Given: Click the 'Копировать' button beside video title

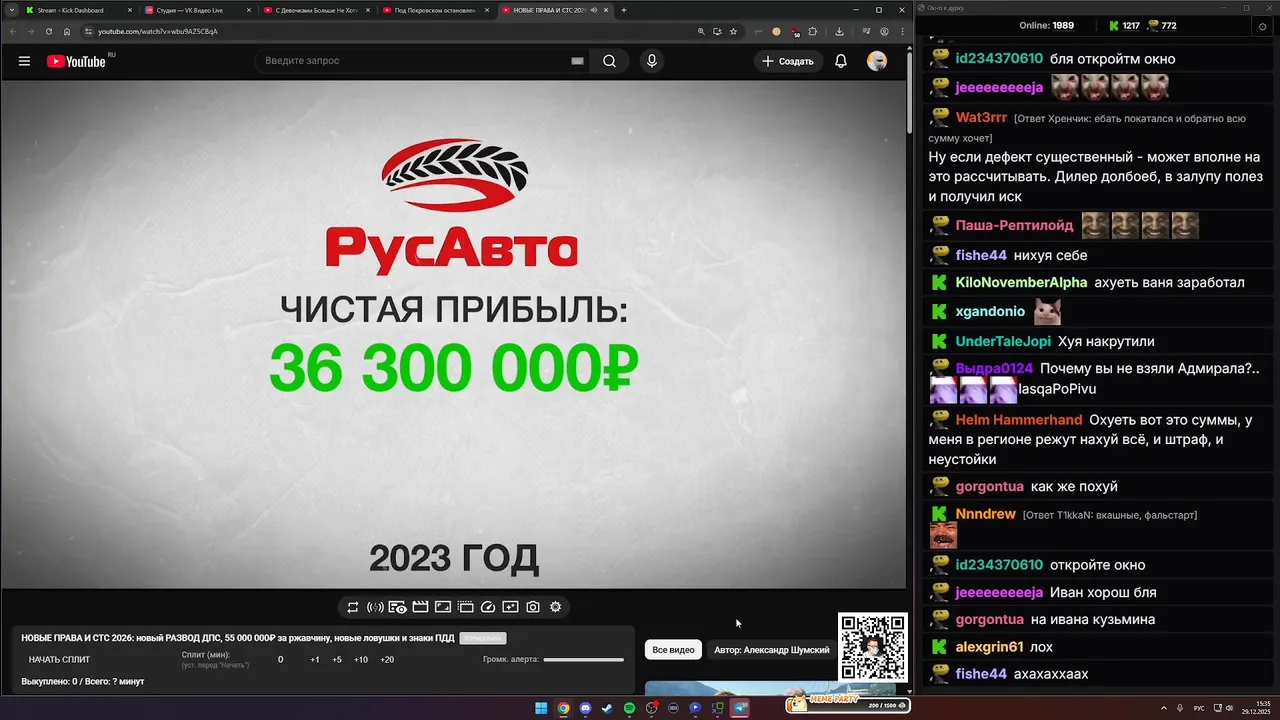Looking at the screenshot, I should pyautogui.click(x=482, y=638).
